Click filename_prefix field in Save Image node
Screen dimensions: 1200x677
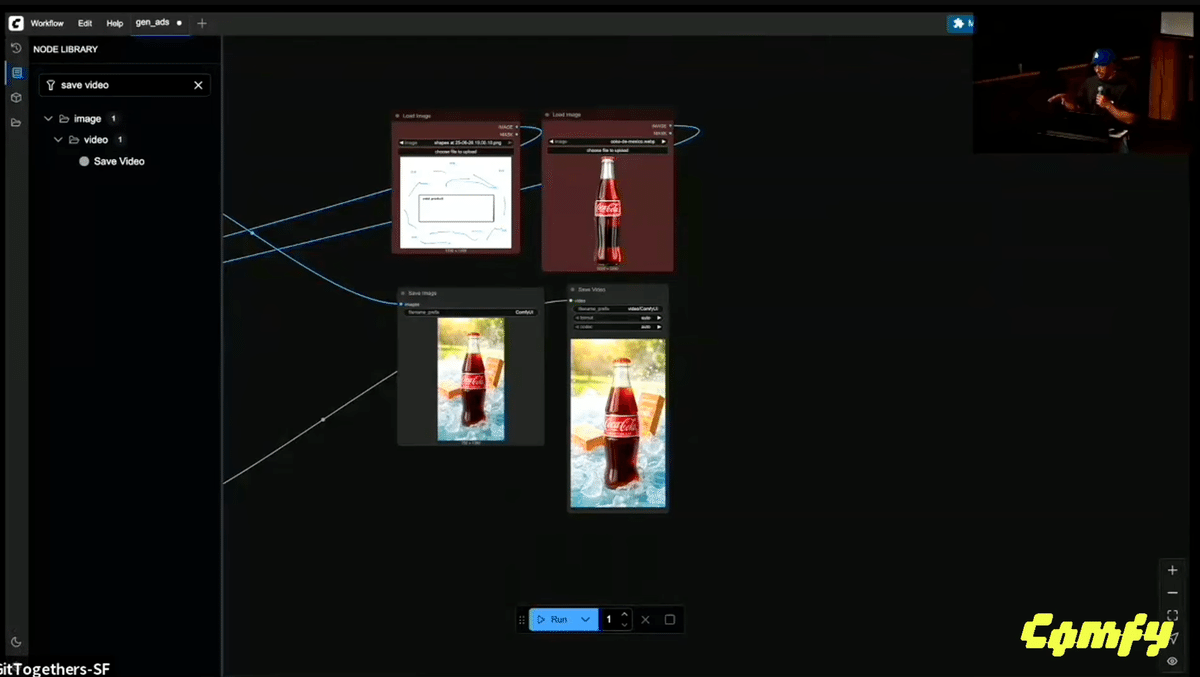(470, 312)
